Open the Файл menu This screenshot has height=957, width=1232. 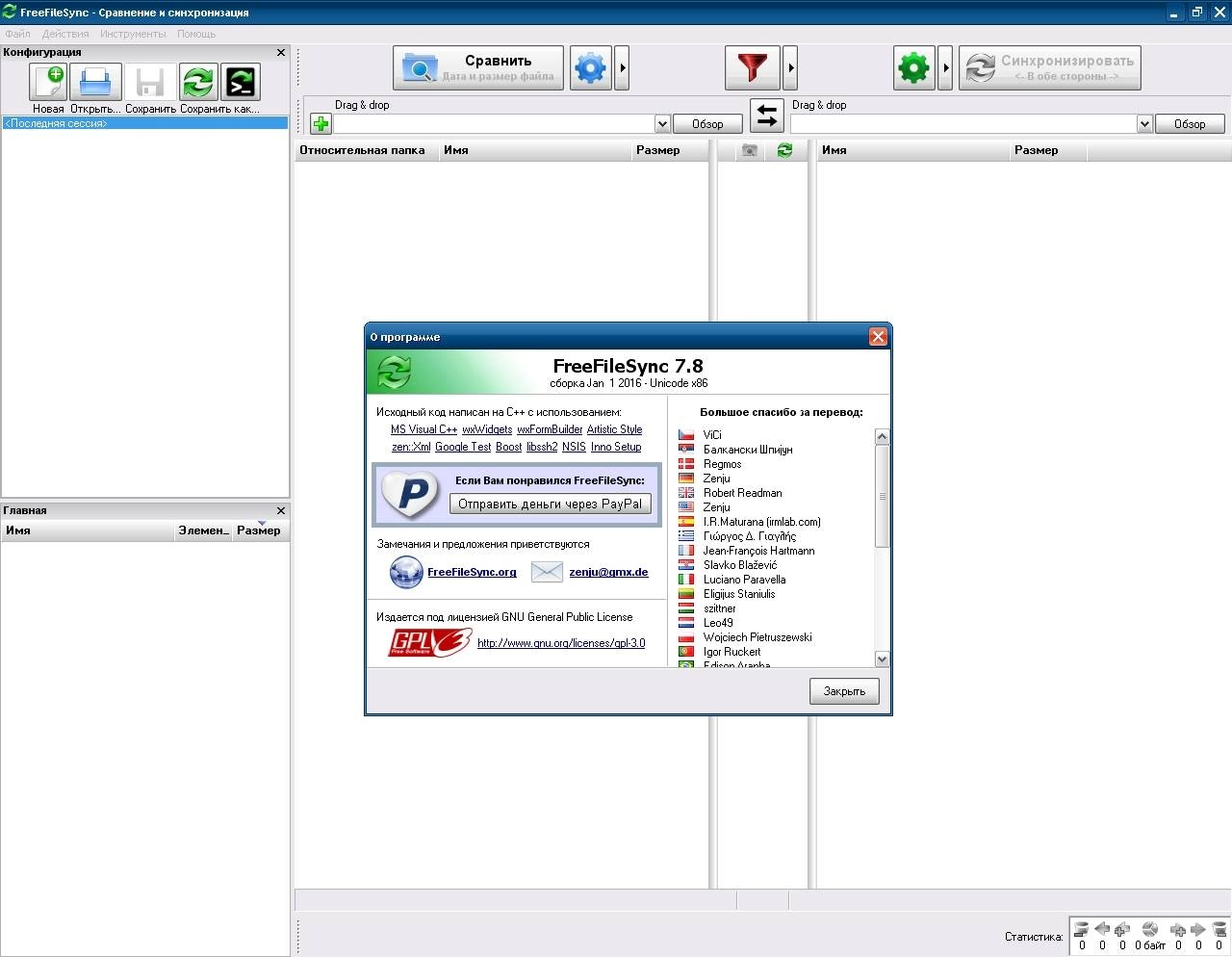point(17,34)
